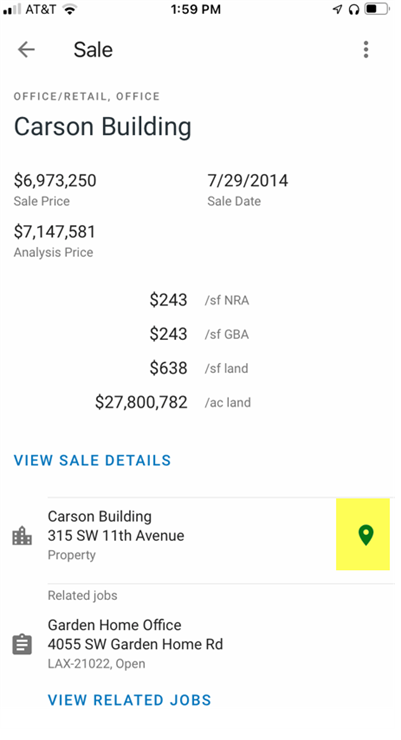Tap the clipboard icon beside Garden Home Office
This screenshot has height=740, width=401.
tap(22, 644)
